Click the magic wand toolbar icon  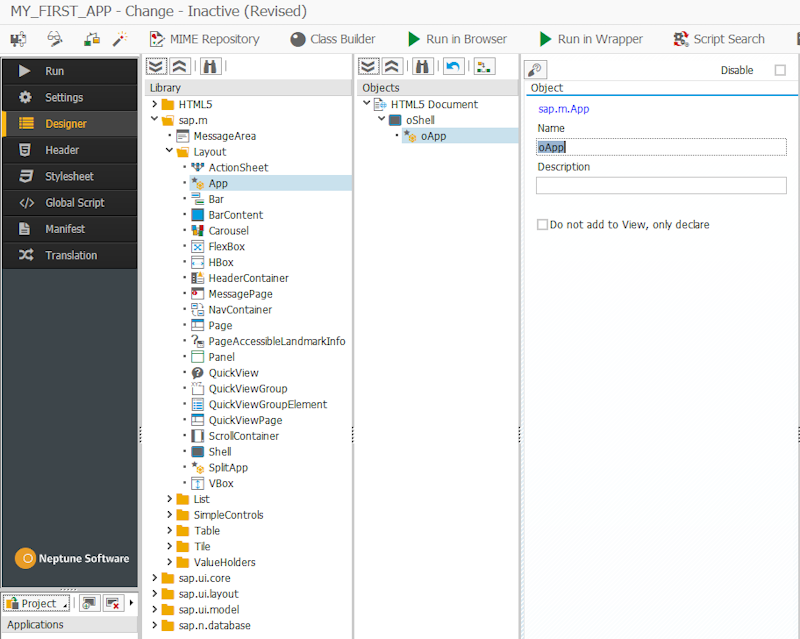click(120, 39)
